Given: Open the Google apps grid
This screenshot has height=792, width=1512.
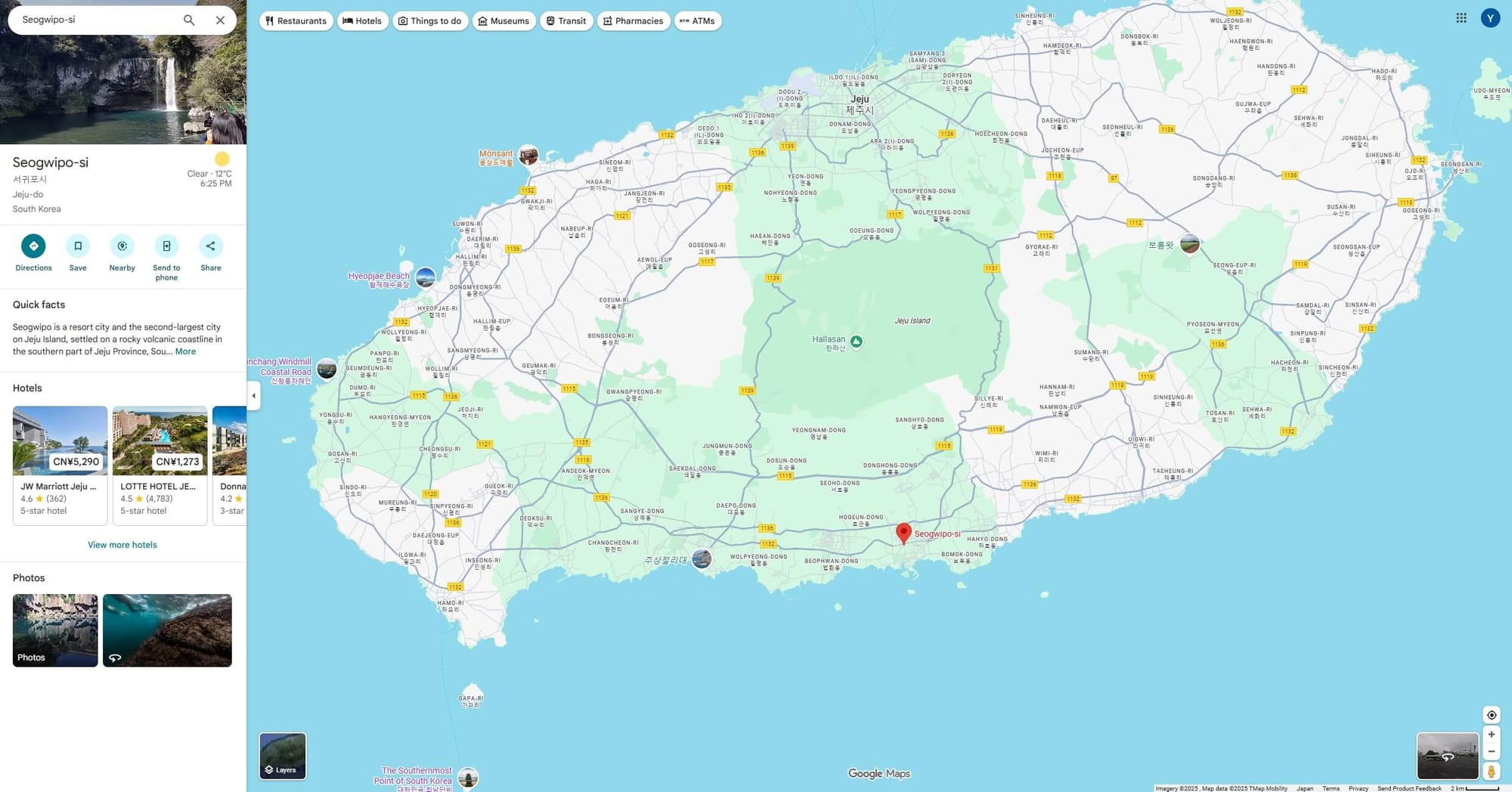Looking at the screenshot, I should 1461,18.
